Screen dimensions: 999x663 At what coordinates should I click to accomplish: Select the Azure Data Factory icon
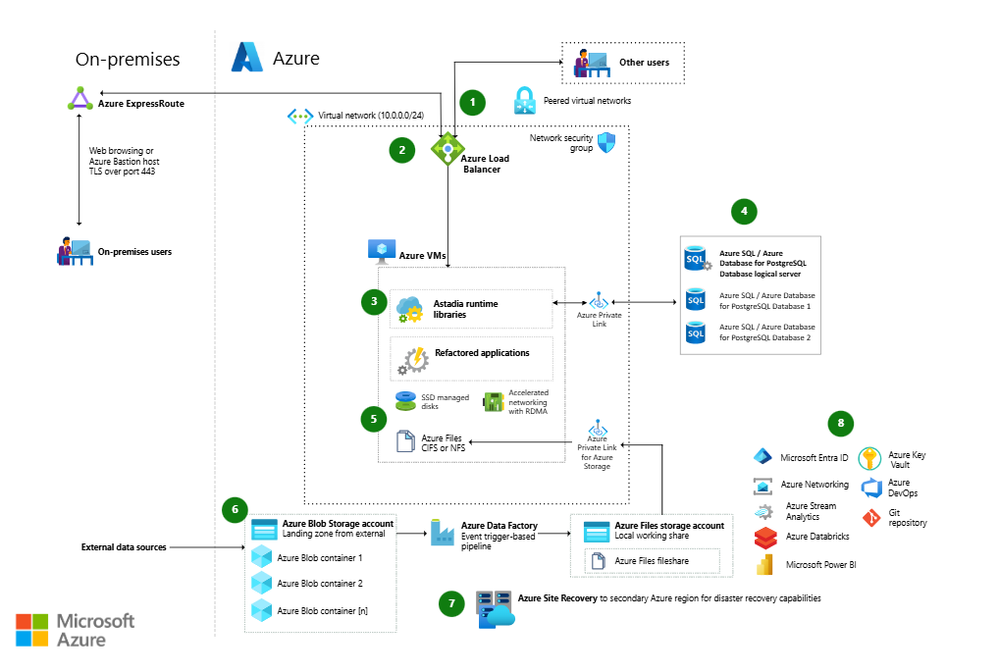point(442,532)
